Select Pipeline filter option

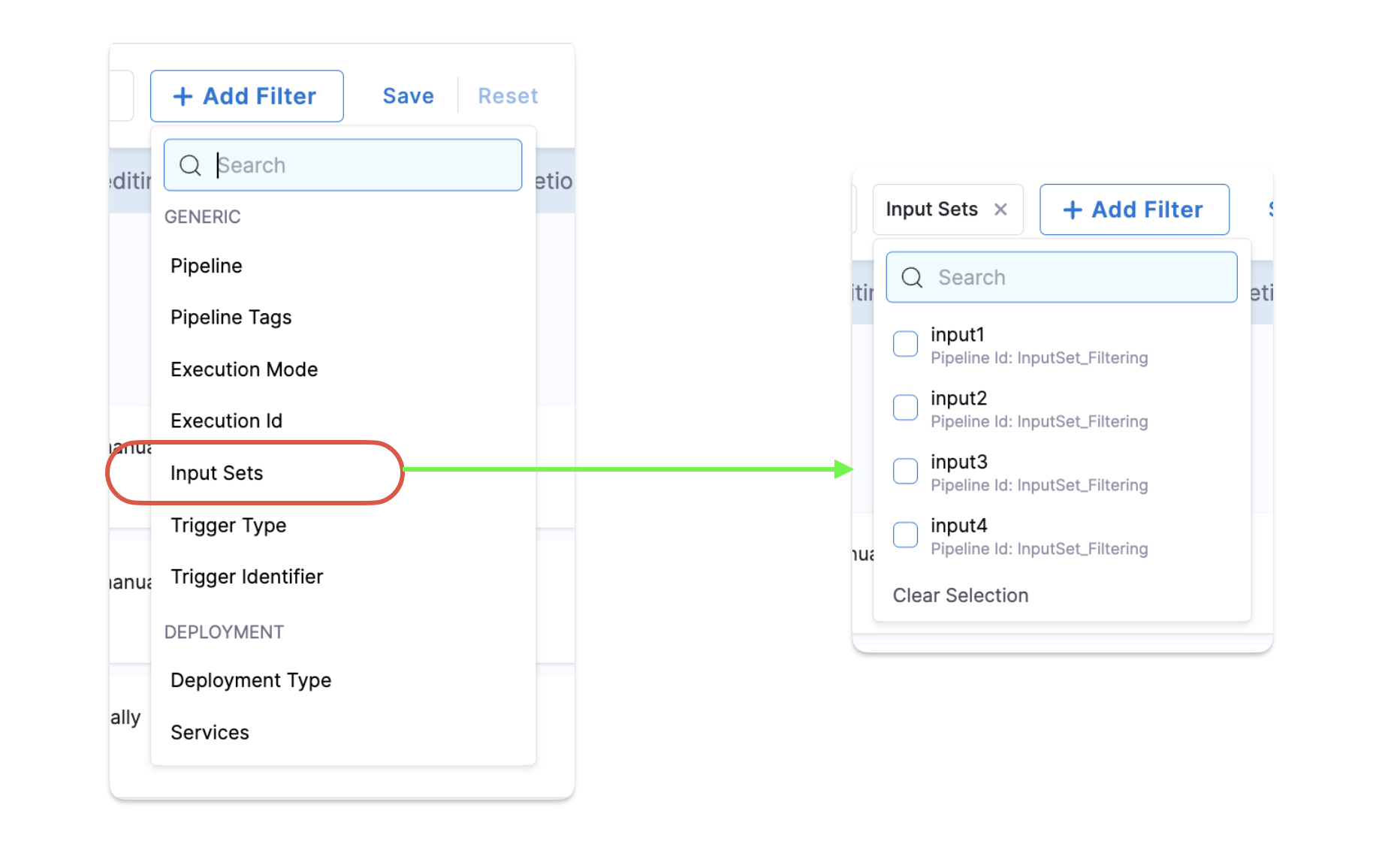(x=207, y=266)
